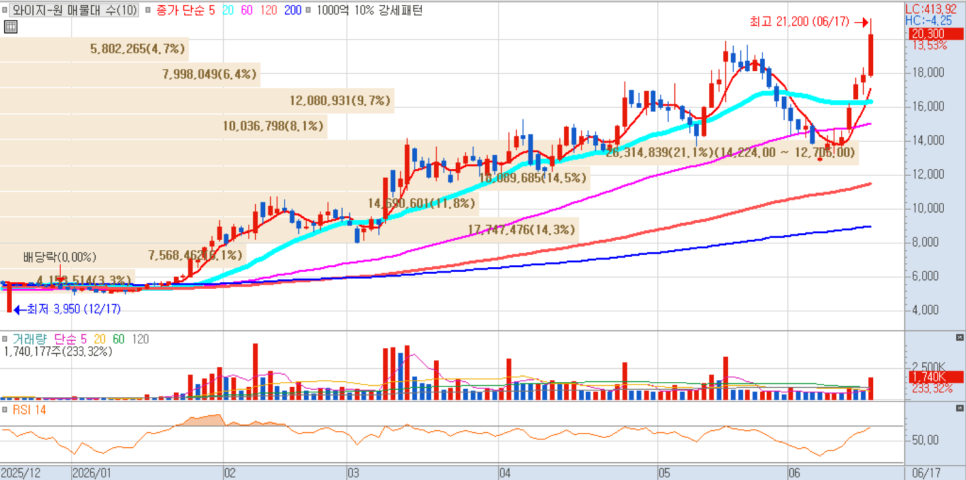The height and width of the screenshot is (480, 966).
Task: Click the 2,500K volume axis label
Action: 929,366
